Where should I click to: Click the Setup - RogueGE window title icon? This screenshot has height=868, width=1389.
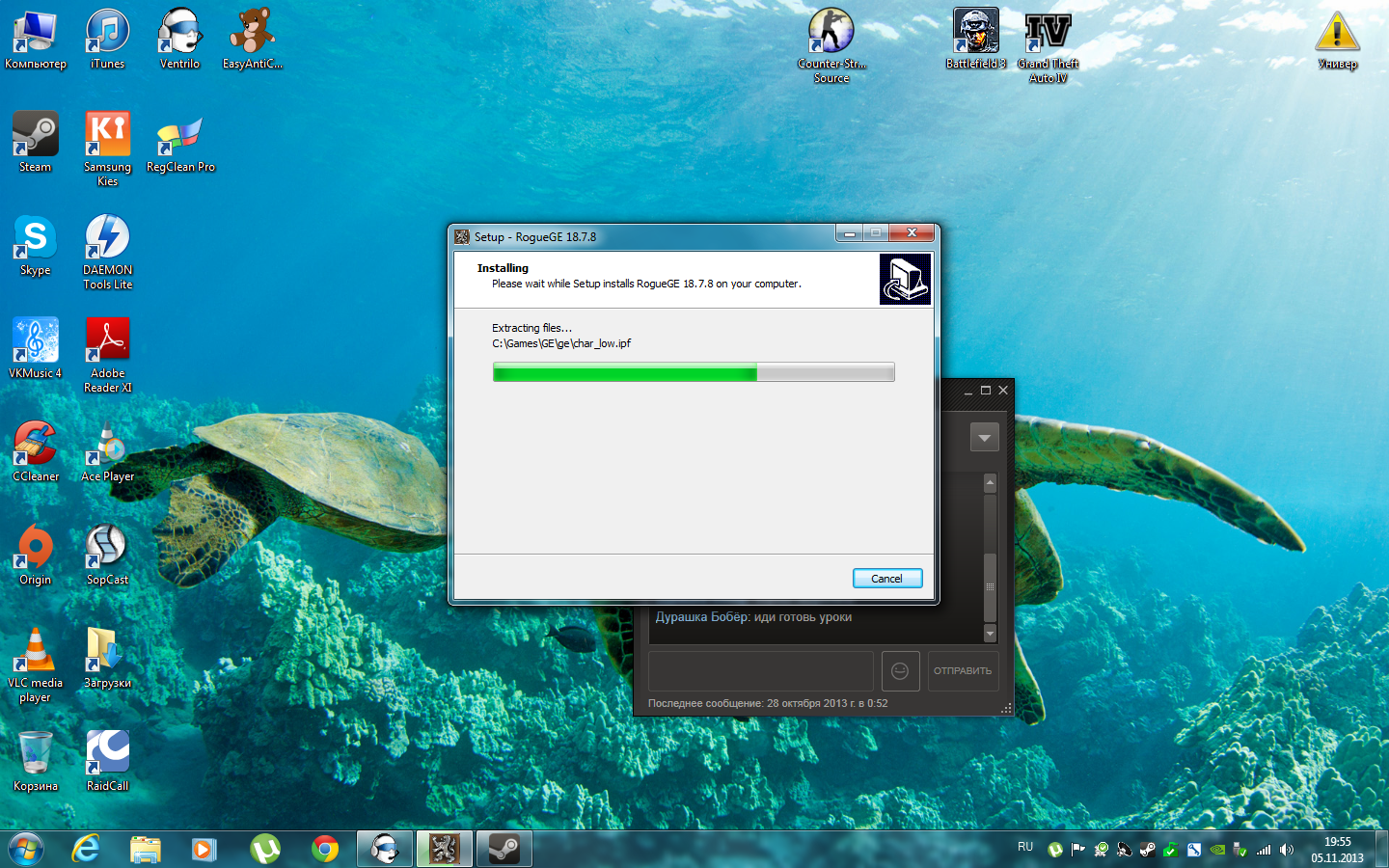click(463, 236)
